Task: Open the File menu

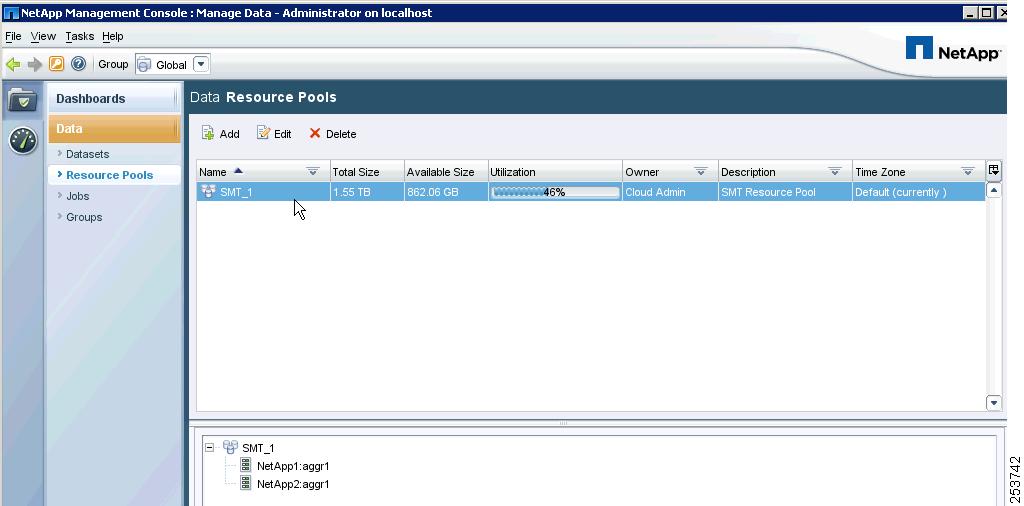Action: [x=13, y=37]
